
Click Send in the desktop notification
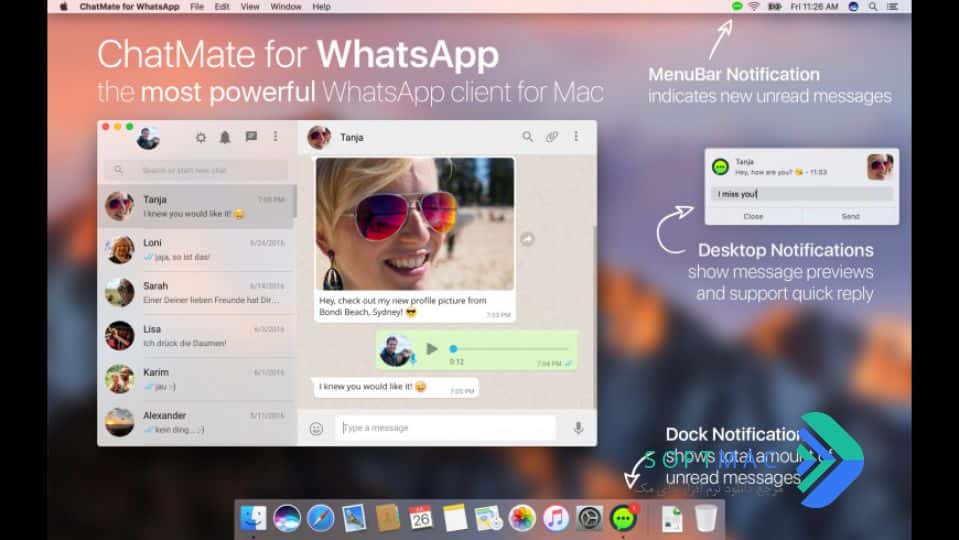coord(850,216)
